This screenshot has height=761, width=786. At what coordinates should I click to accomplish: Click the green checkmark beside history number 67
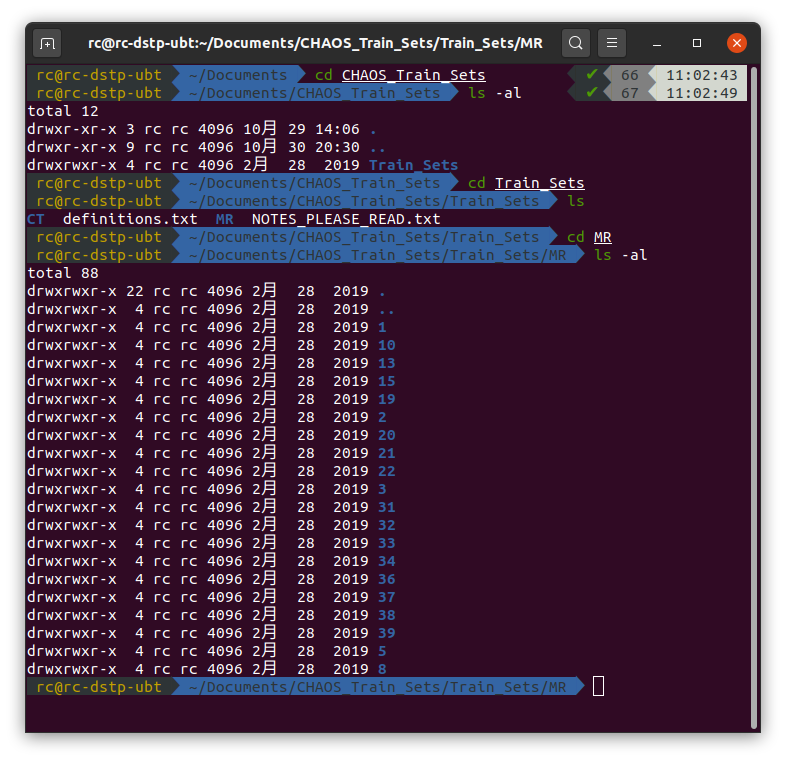click(x=592, y=93)
